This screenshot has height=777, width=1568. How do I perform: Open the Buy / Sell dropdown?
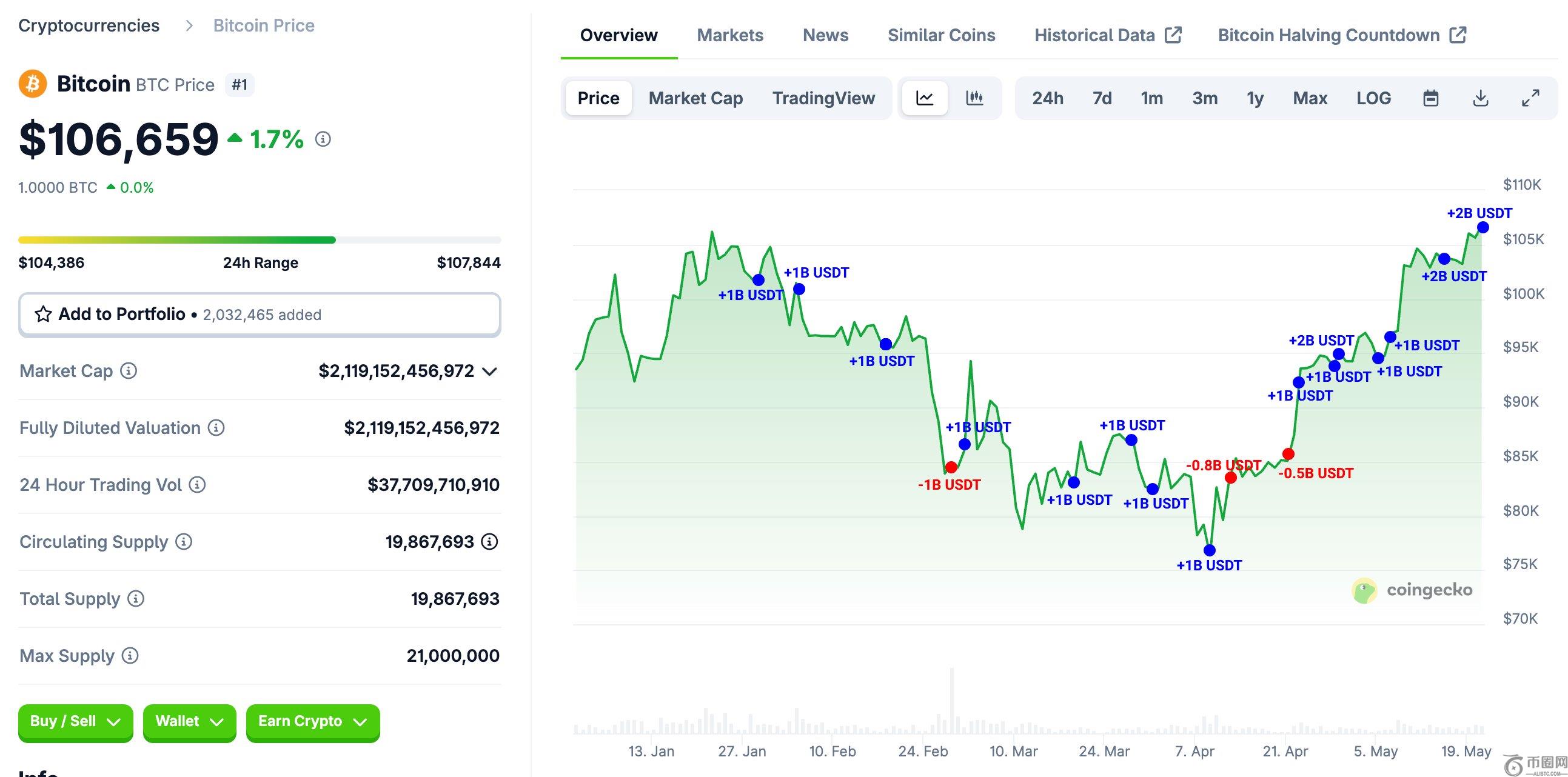point(75,722)
